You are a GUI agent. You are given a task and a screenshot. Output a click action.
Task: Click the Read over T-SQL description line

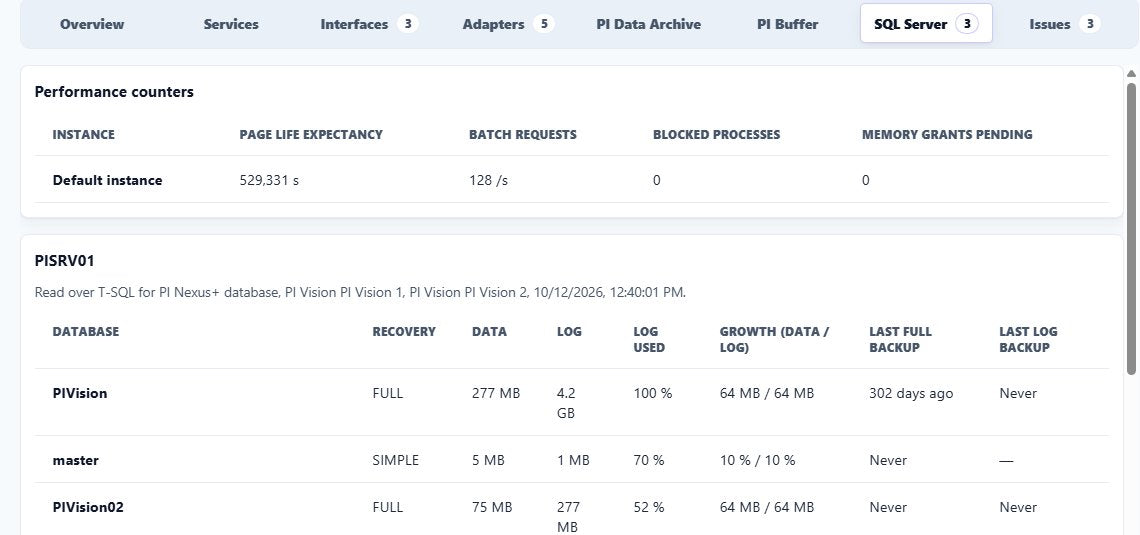361,292
